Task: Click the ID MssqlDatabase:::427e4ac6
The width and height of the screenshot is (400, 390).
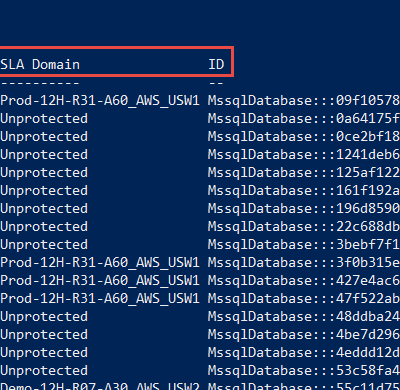Action: pos(304,280)
